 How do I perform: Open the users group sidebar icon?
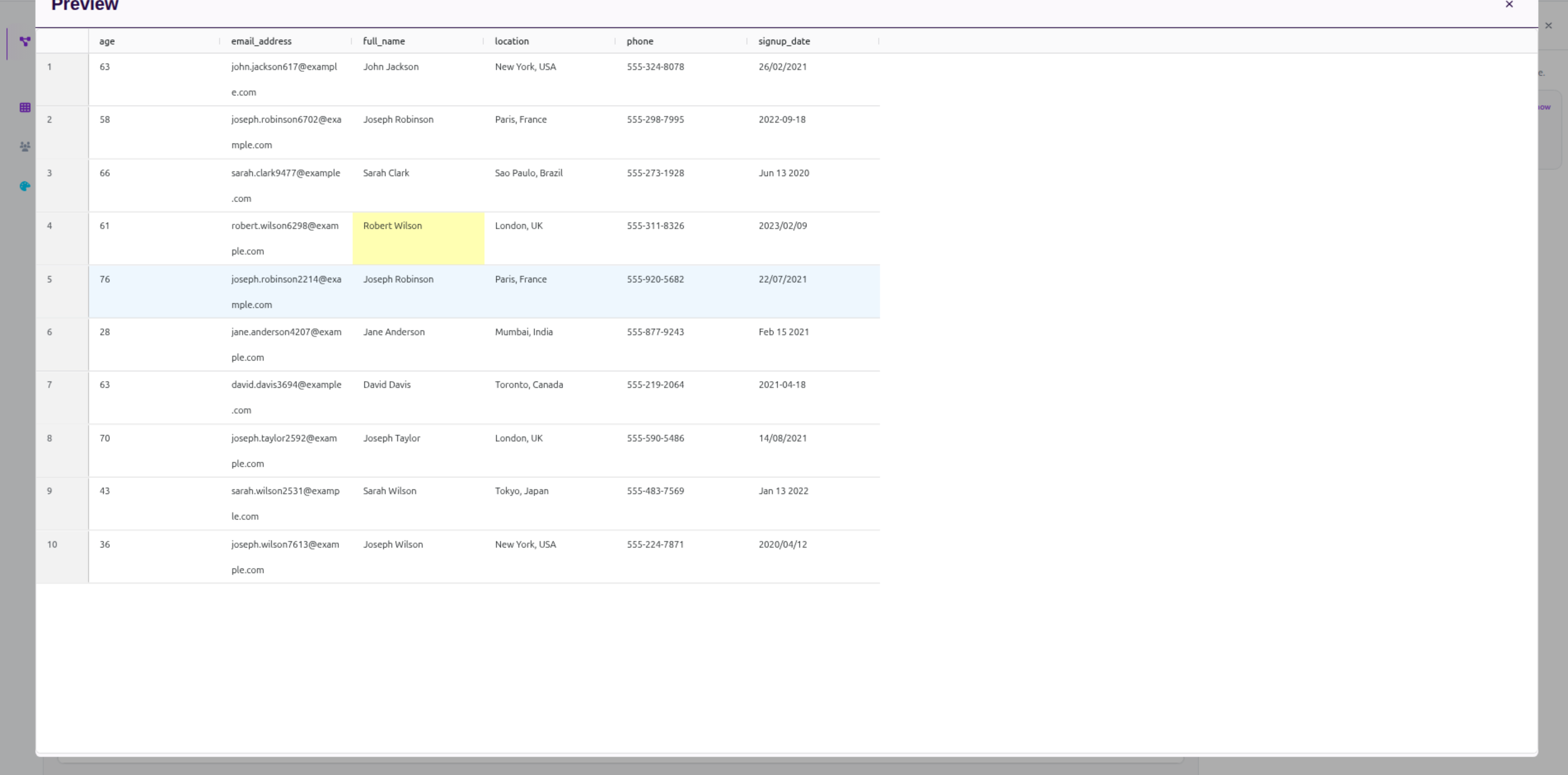[x=25, y=147]
